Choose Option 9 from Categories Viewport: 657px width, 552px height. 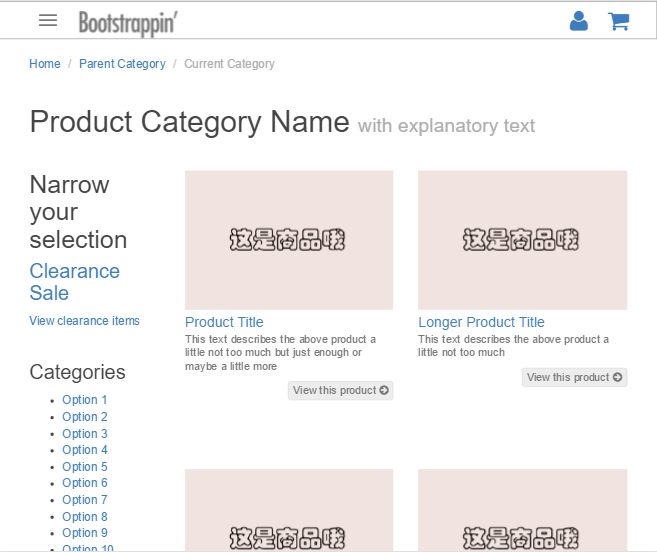tap(85, 533)
